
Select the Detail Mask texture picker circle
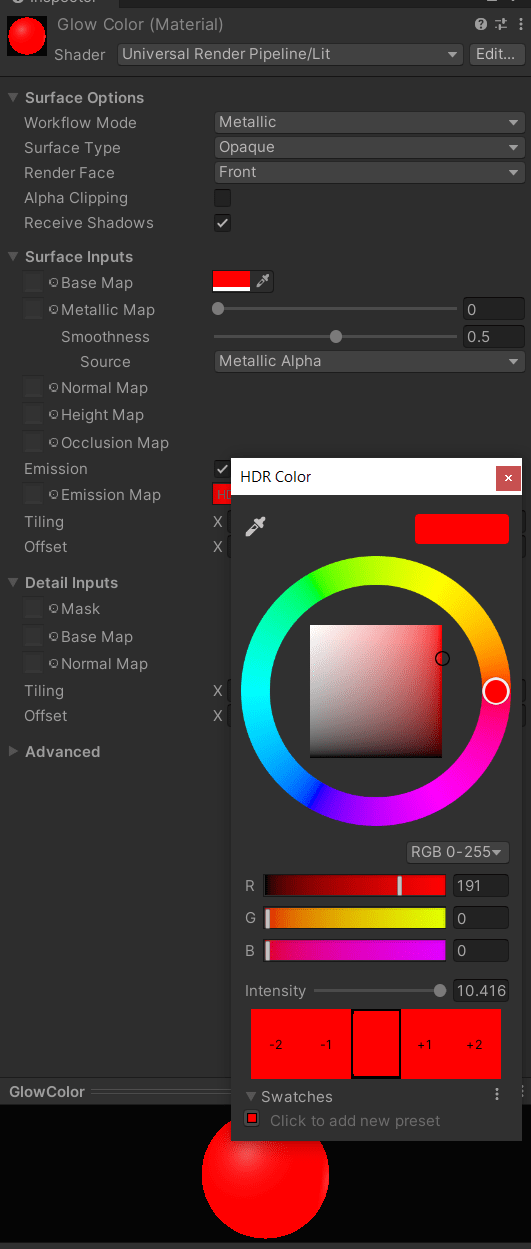pos(54,609)
